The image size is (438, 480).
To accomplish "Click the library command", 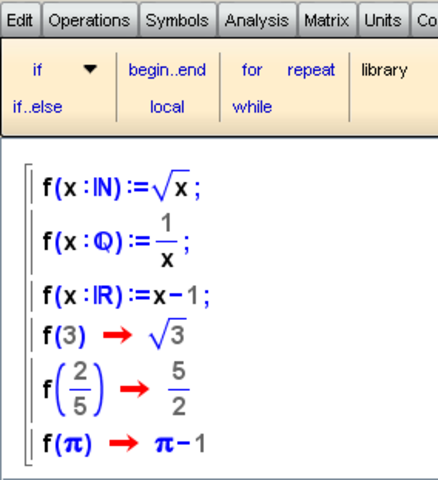I will (x=384, y=70).
